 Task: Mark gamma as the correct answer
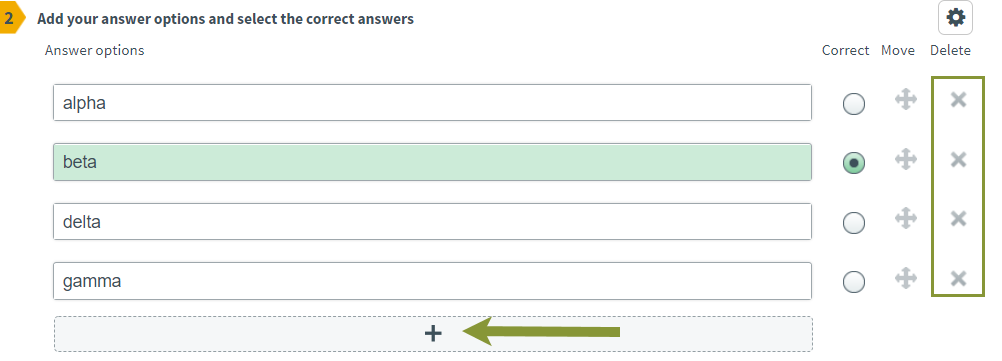pos(854,282)
